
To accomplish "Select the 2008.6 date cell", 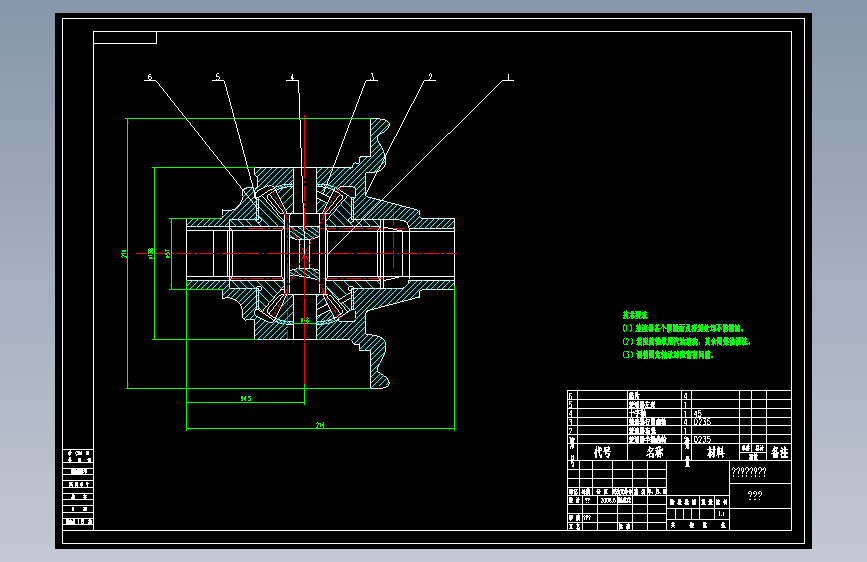I will point(608,500).
